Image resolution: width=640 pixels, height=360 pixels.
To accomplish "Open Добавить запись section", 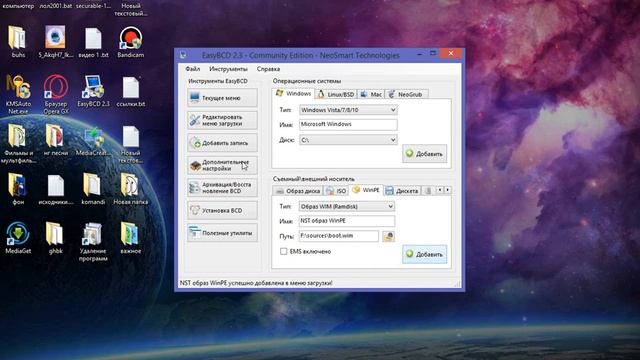I will point(222,143).
